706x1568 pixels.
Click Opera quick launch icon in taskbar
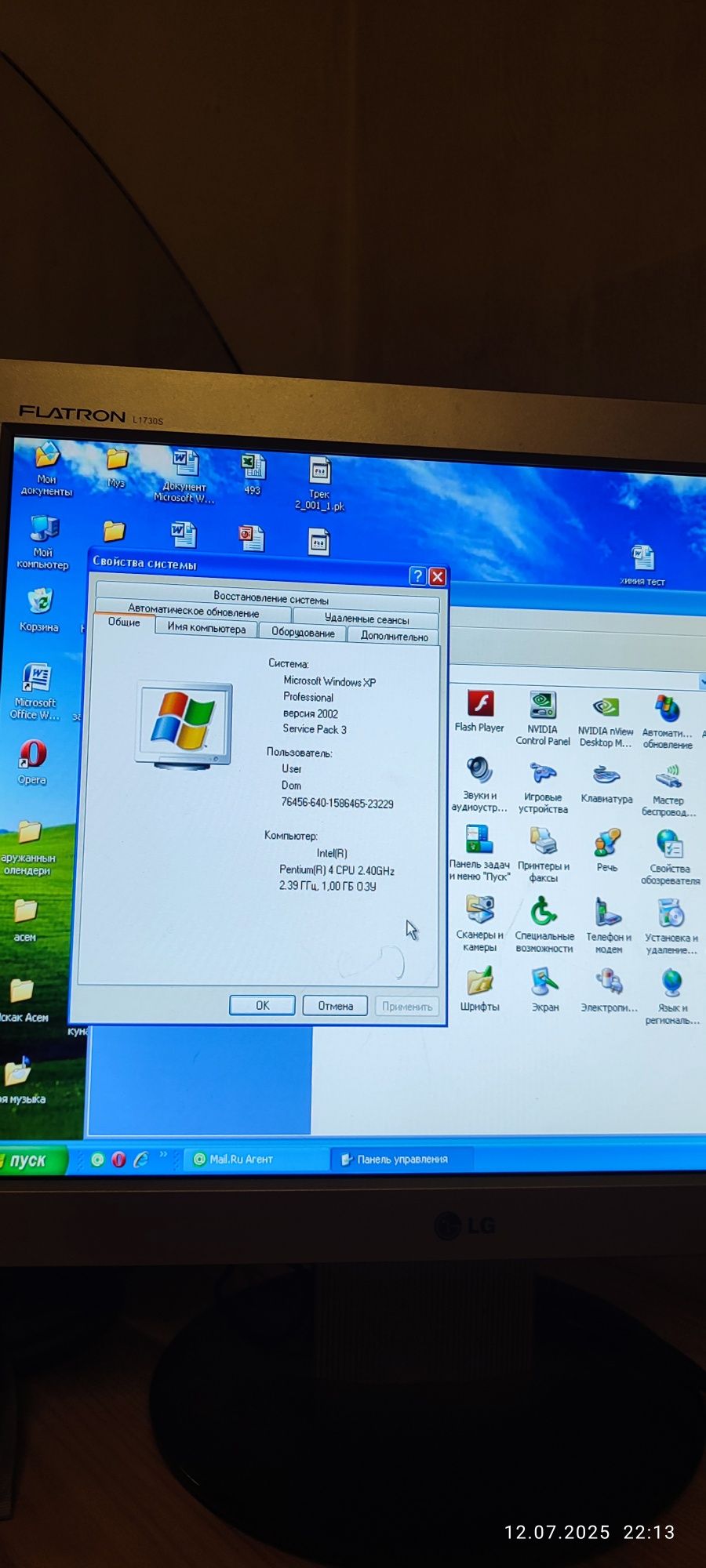pyautogui.click(x=118, y=1160)
